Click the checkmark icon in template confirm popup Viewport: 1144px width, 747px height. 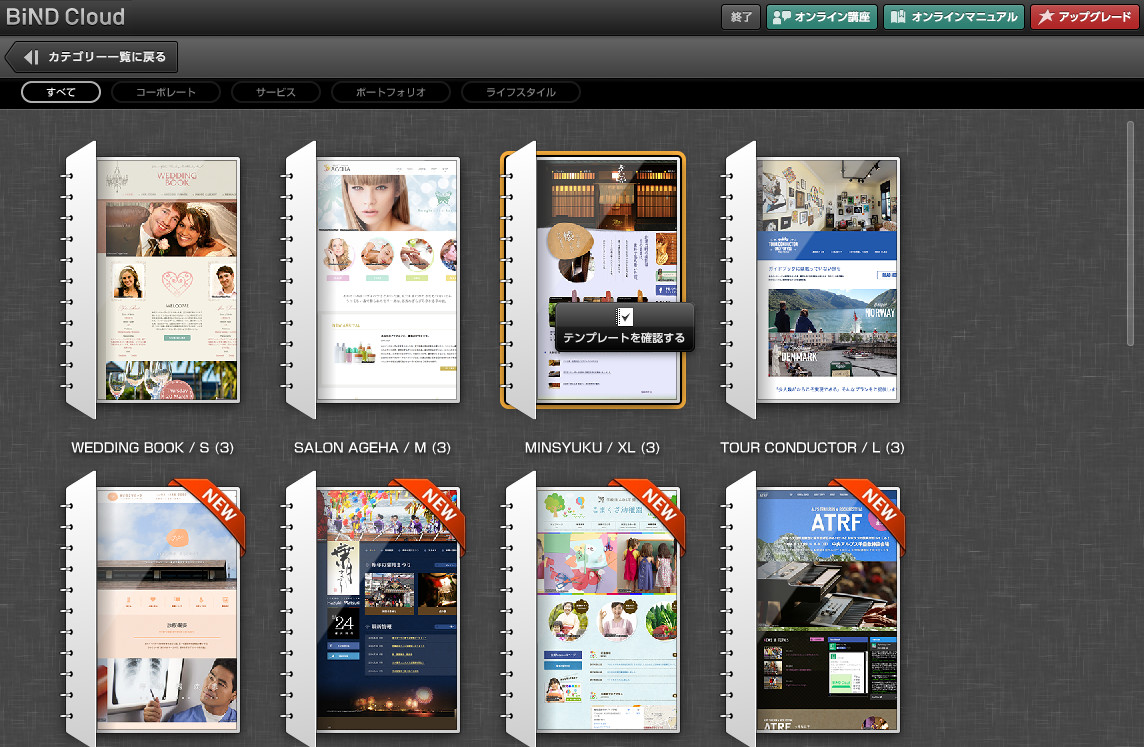click(x=625, y=317)
